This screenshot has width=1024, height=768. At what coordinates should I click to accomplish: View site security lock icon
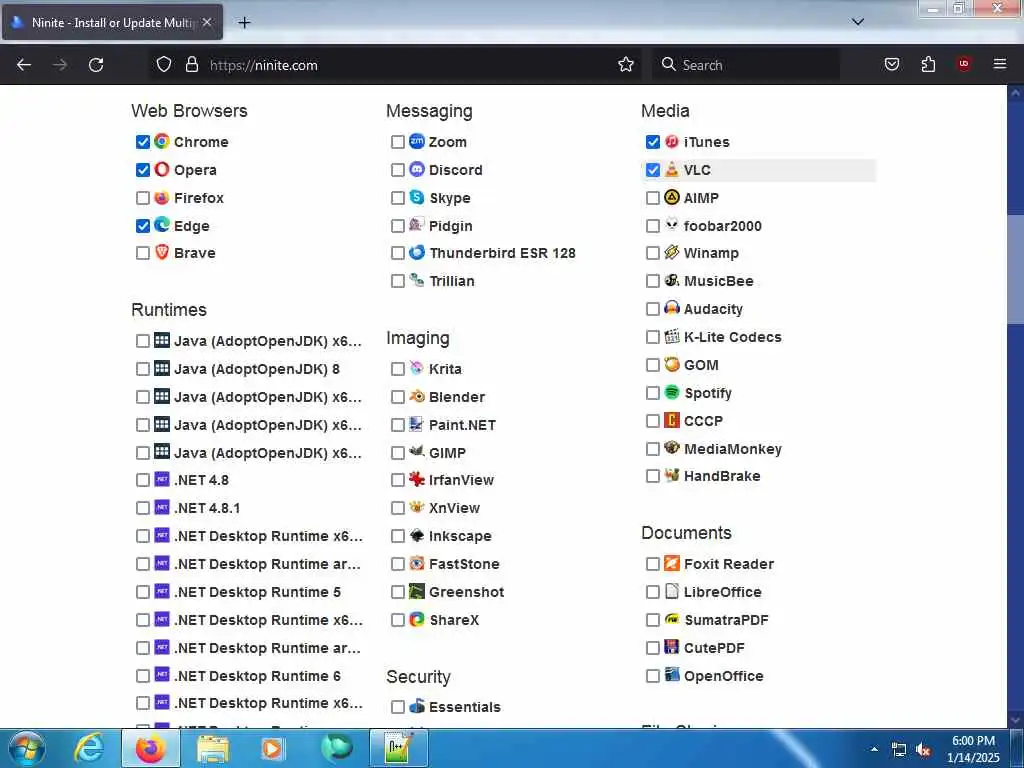[191, 64]
